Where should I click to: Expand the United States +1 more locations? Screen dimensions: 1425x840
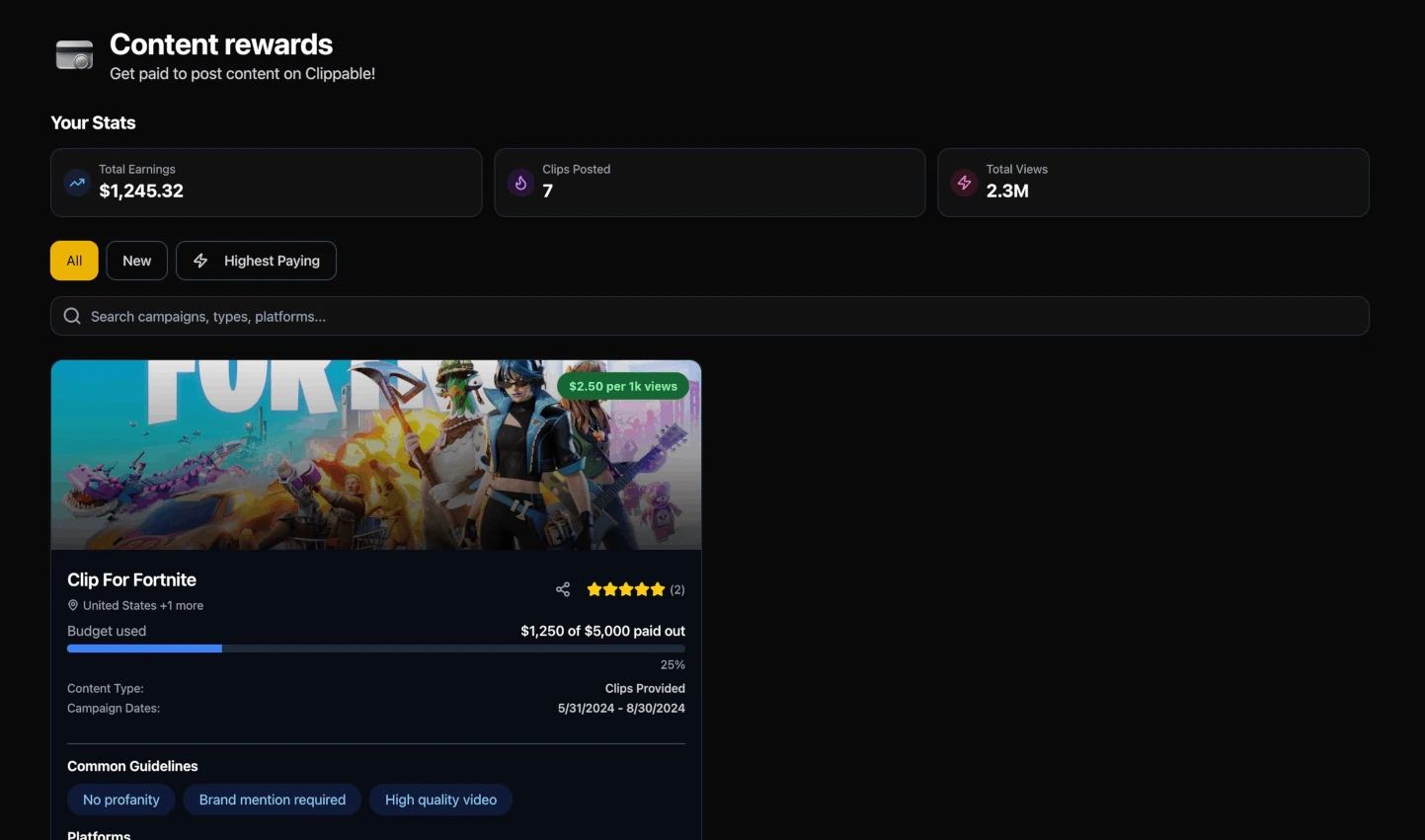143,605
